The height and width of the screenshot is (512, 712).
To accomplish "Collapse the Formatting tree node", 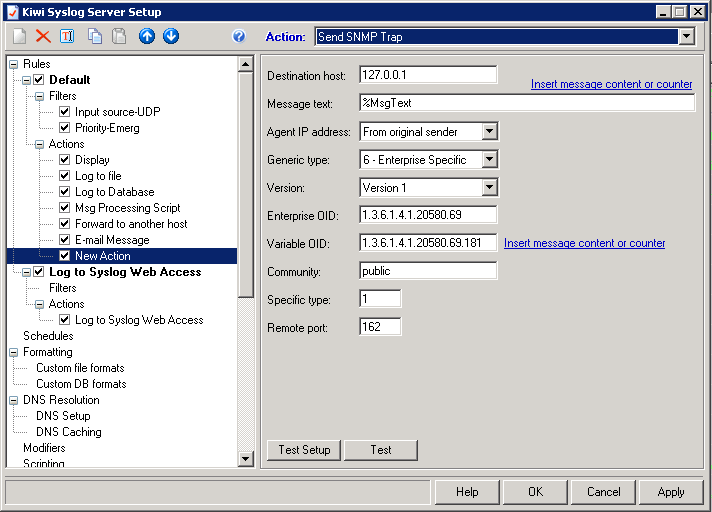I will (x=14, y=352).
